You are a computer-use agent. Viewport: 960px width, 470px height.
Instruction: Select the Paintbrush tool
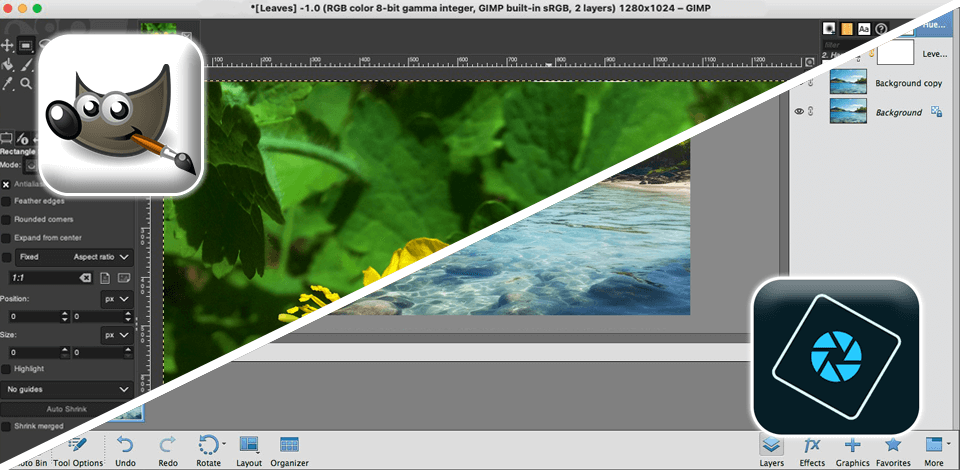pos(26,64)
